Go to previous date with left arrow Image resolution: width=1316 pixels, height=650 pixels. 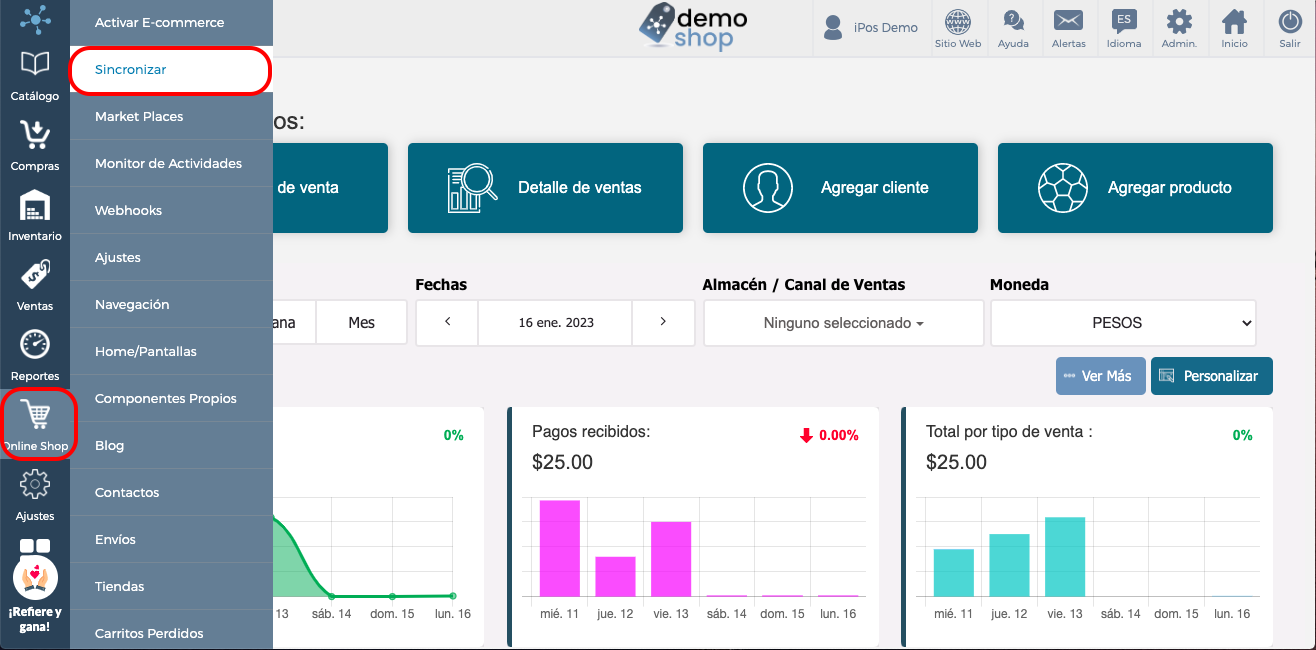(447, 322)
